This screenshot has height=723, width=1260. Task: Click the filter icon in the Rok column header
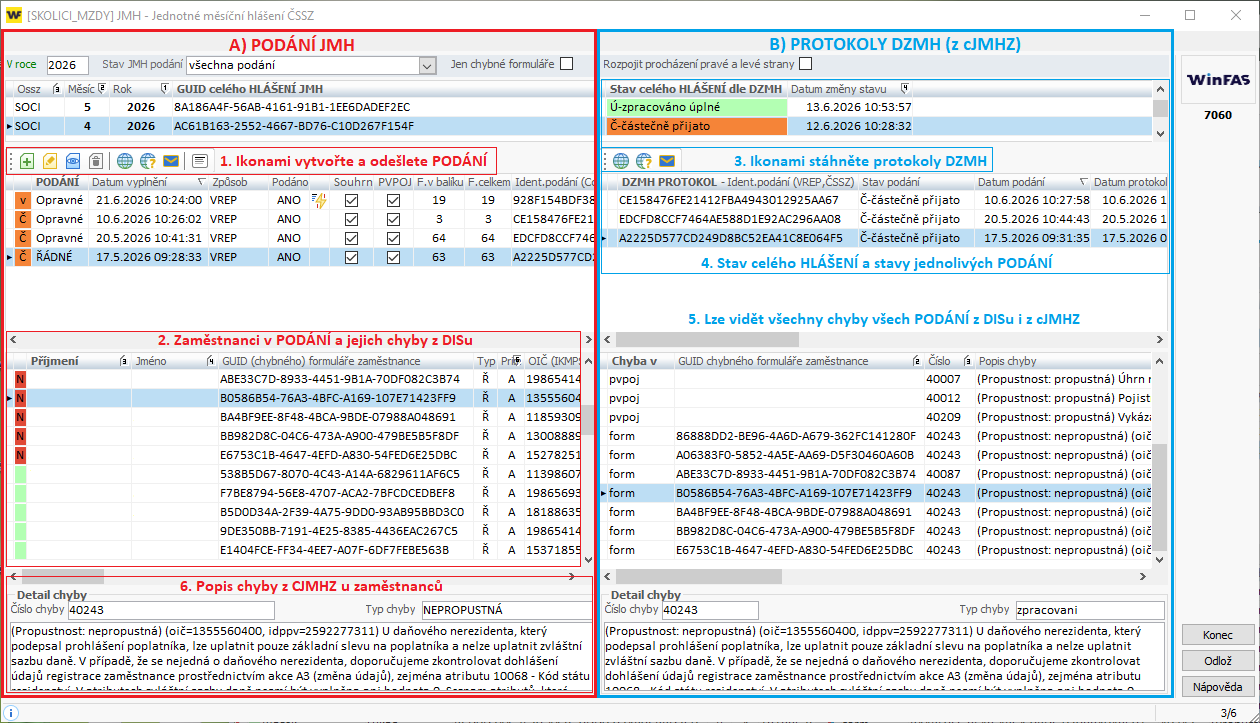point(164,88)
